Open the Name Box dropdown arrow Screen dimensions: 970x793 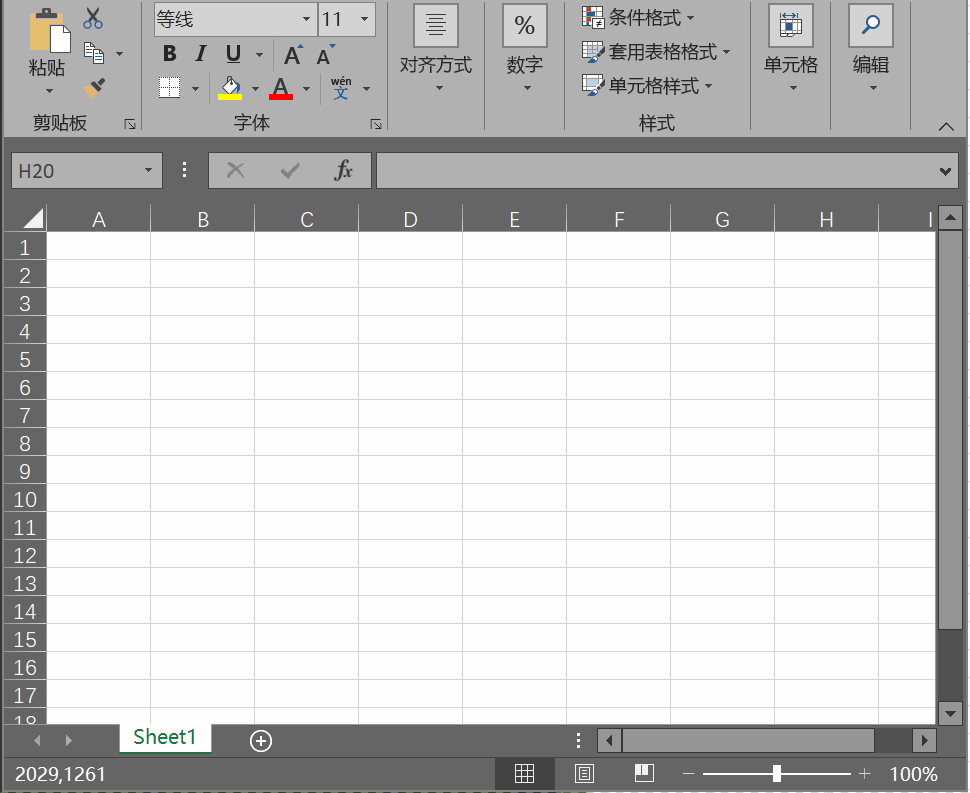[x=148, y=170]
